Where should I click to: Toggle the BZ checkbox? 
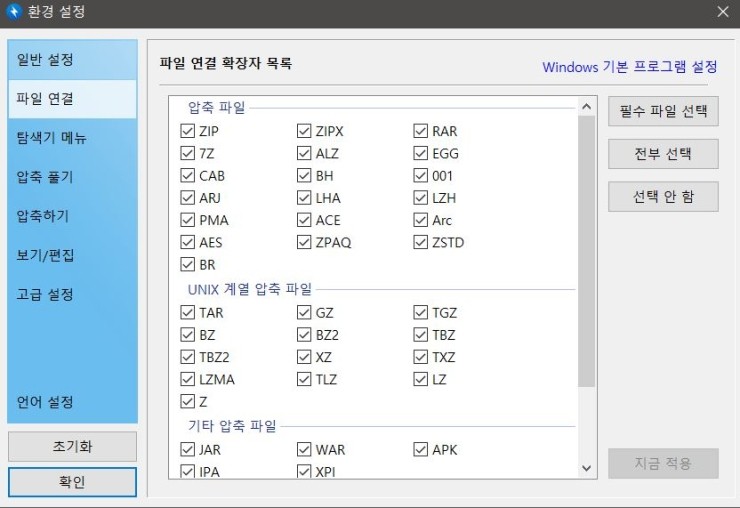point(187,334)
